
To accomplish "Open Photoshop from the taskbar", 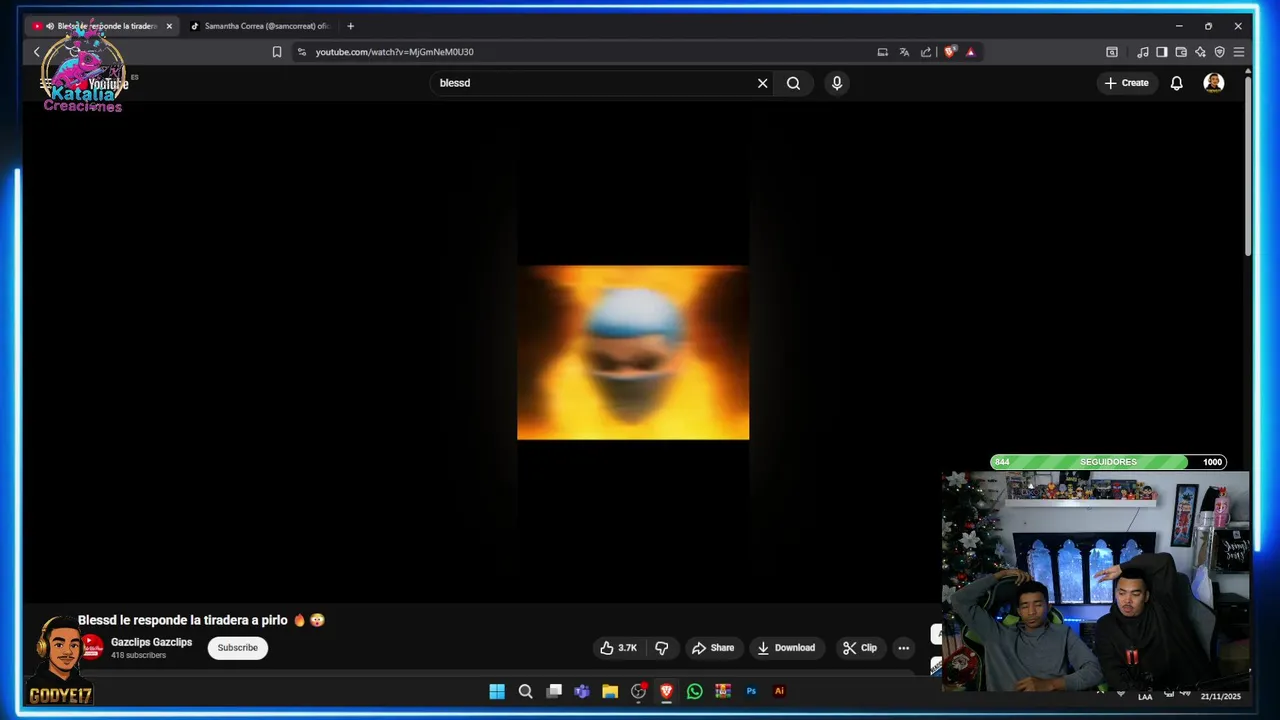I will (x=751, y=691).
